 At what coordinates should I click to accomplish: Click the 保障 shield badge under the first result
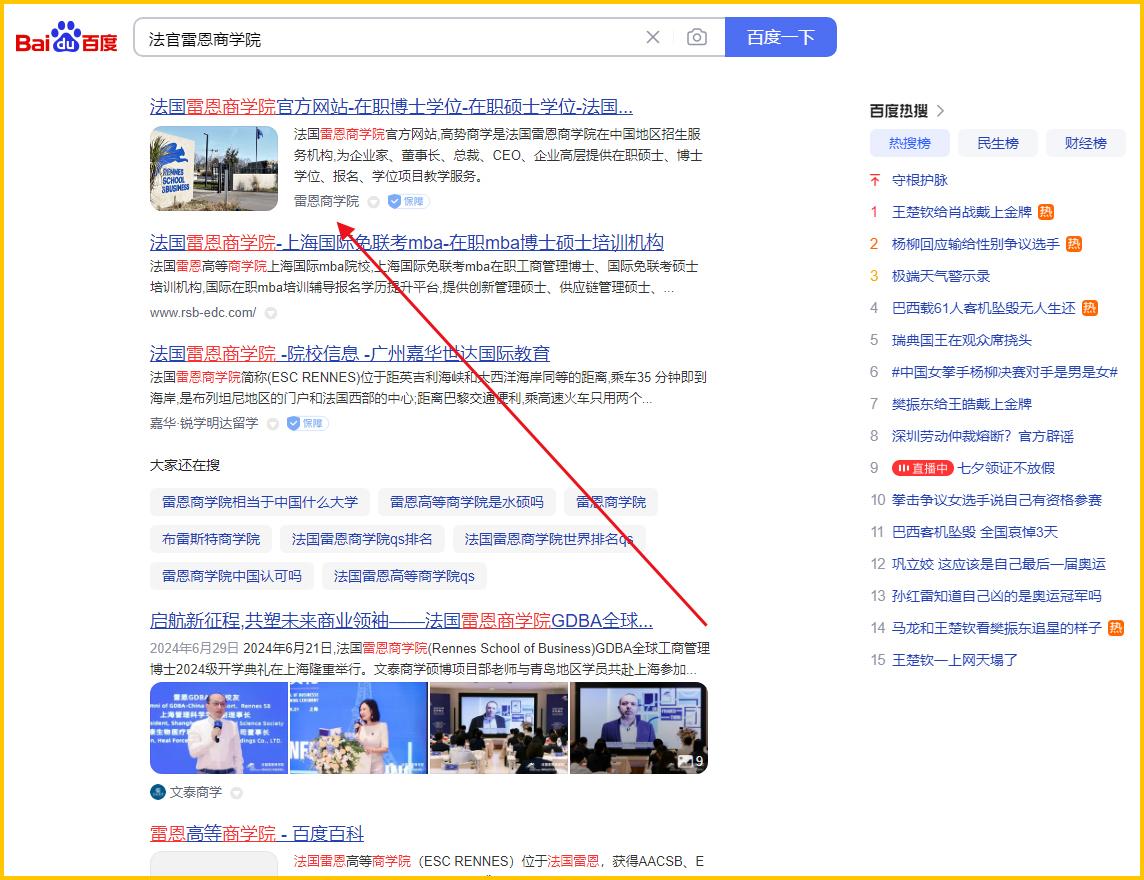tap(407, 201)
